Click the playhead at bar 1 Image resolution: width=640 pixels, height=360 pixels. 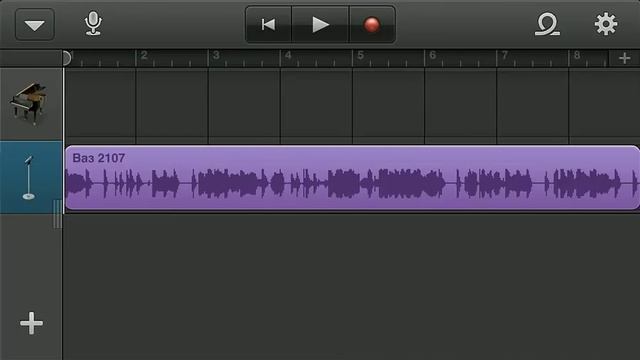point(67,58)
